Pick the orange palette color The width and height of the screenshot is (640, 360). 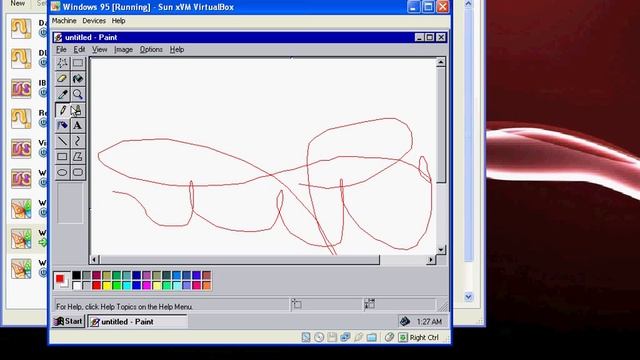coord(207,285)
